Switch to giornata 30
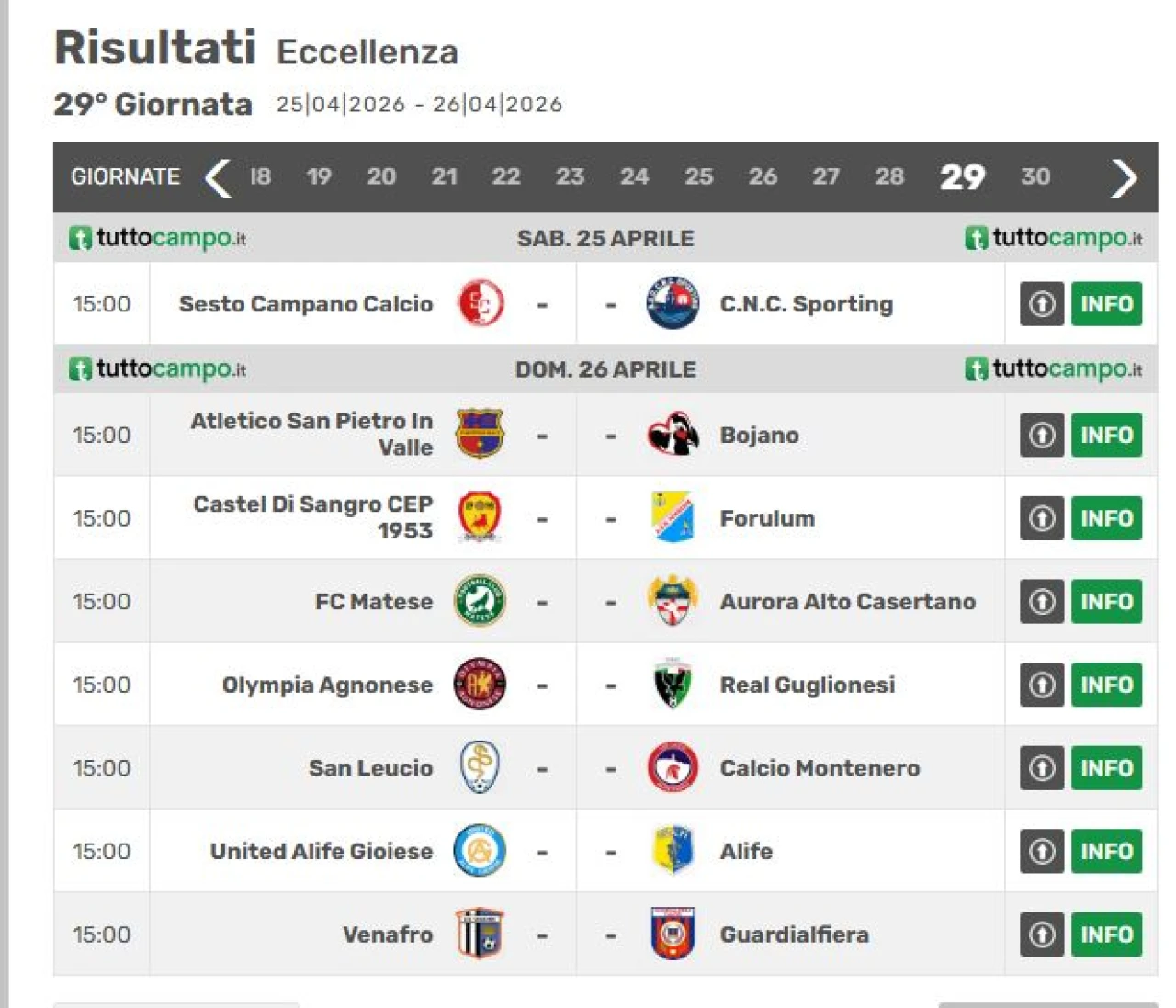1176x1008 pixels. coord(1035,176)
